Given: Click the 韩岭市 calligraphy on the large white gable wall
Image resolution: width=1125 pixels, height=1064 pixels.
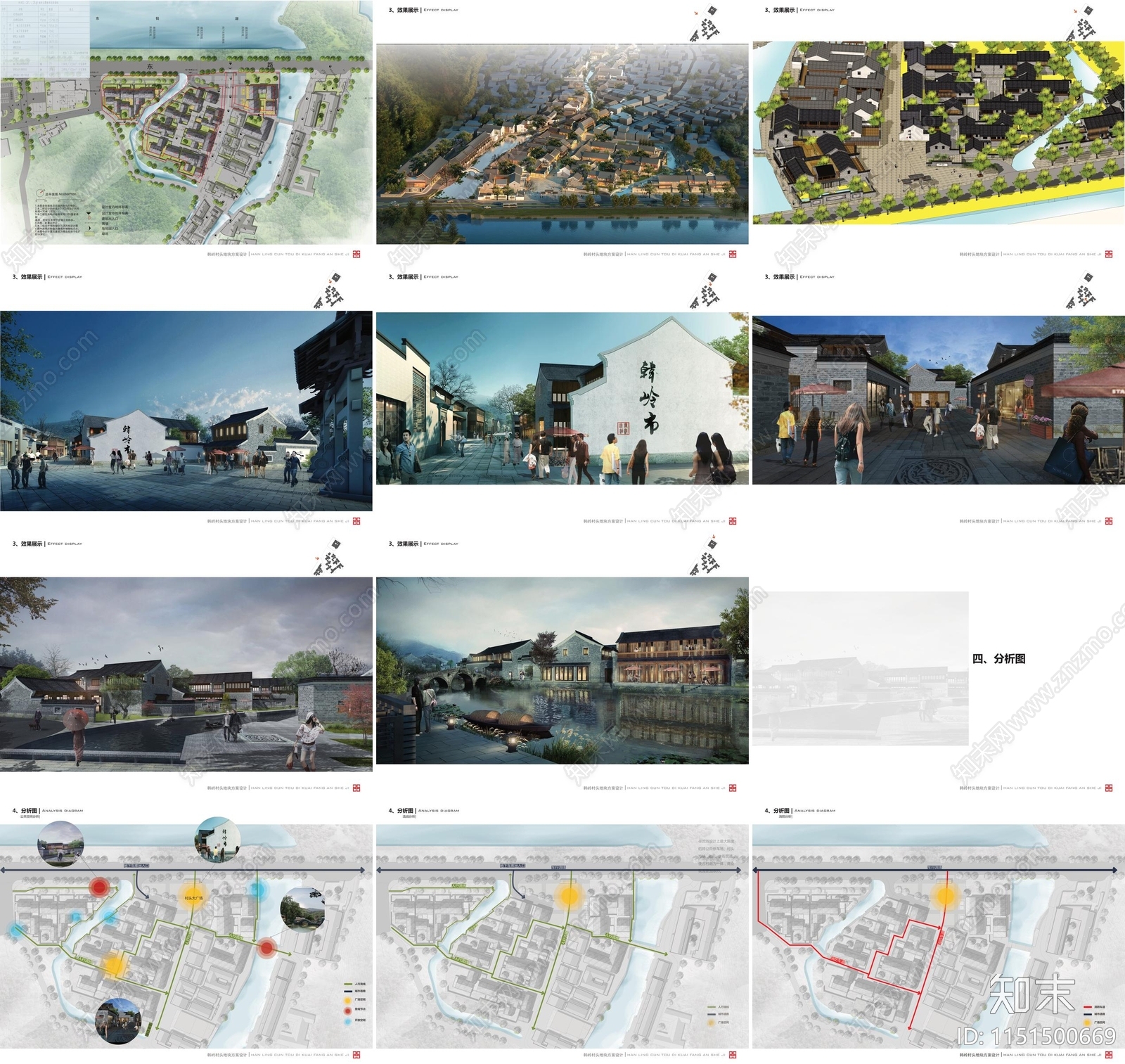Looking at the screenshot, I should 649,397.
